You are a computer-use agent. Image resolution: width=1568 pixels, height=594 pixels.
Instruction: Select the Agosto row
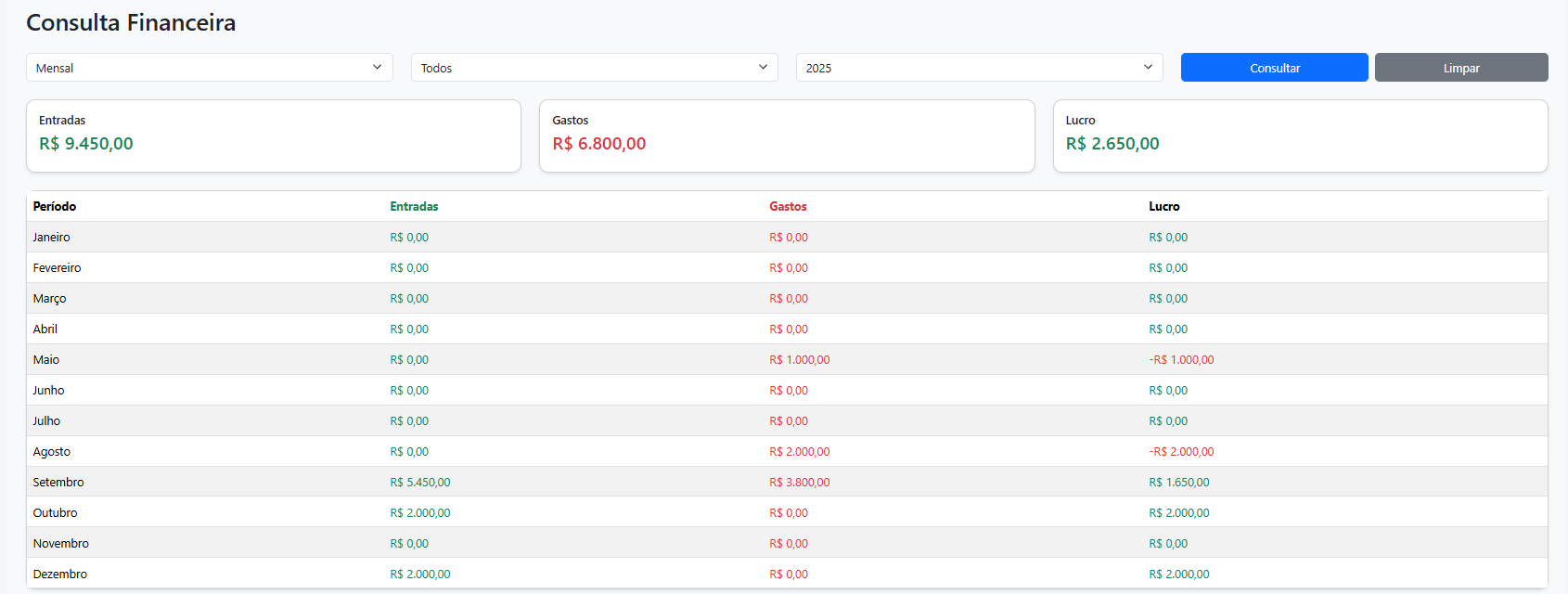click(x=52, y=451)
